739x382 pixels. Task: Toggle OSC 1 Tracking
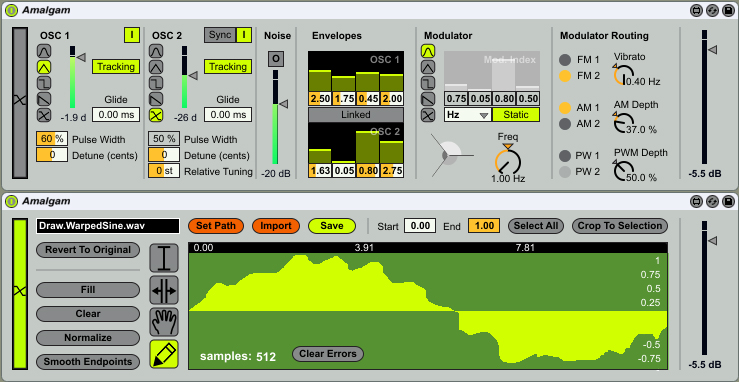click(x=116, y=66)
